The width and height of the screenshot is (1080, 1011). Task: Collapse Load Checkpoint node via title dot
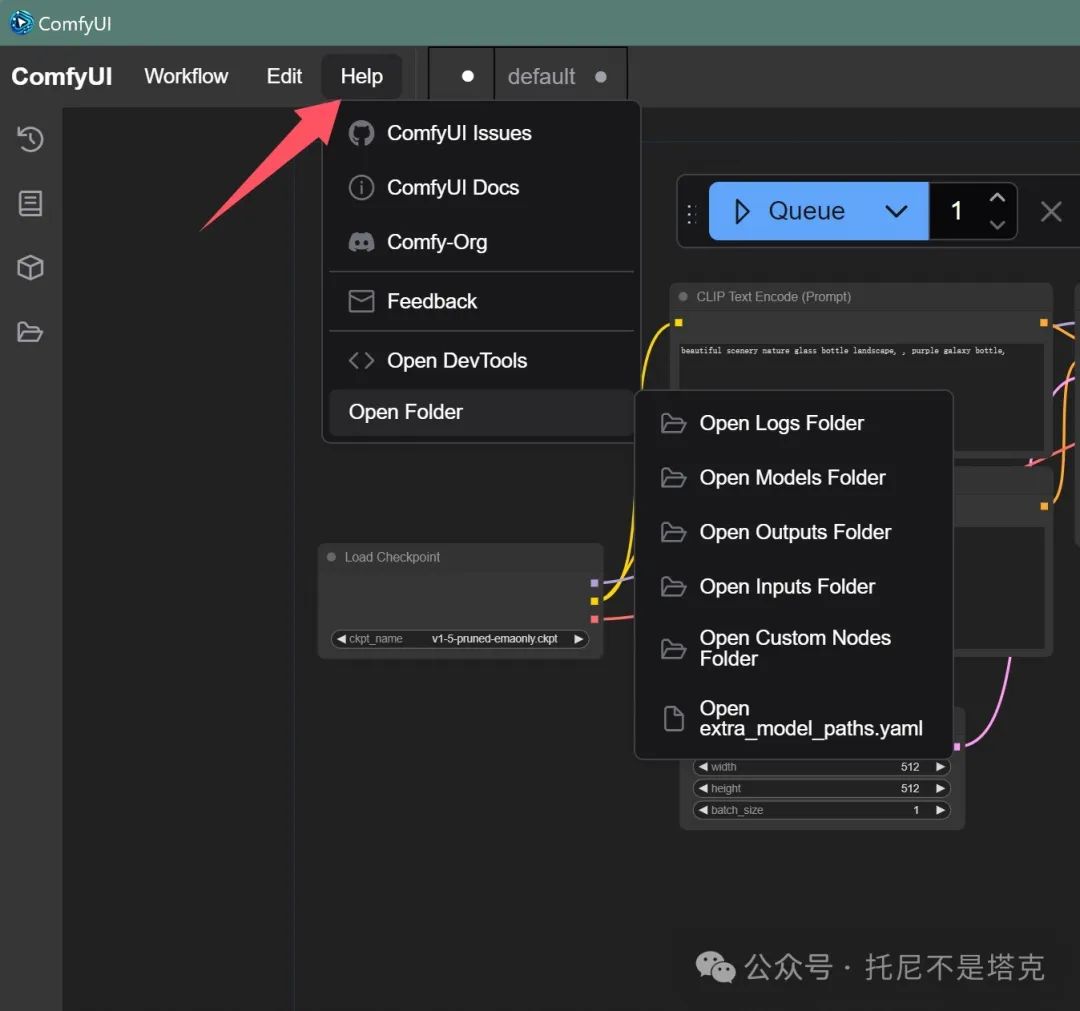tap(331, 556)
